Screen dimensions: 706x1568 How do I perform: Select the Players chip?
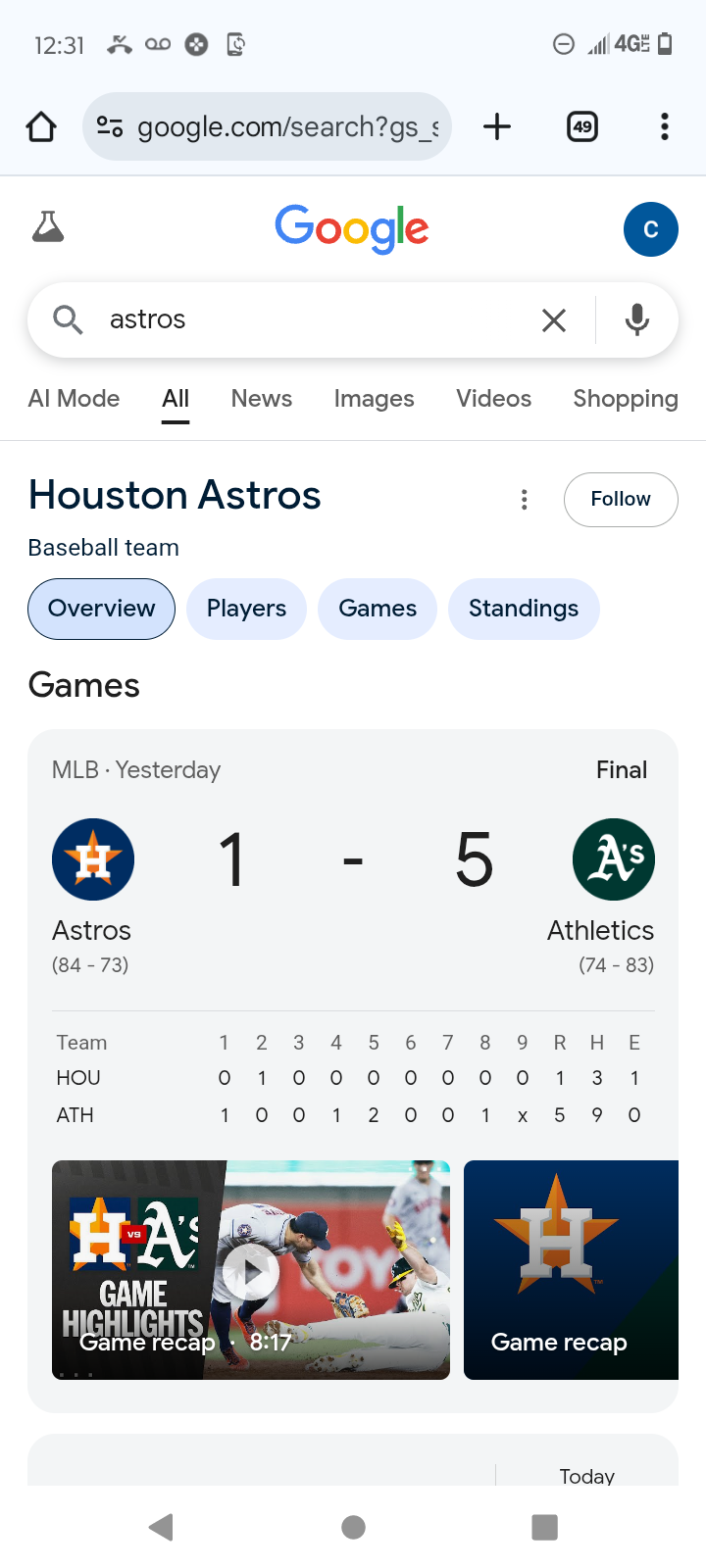(x=246, y=609)
